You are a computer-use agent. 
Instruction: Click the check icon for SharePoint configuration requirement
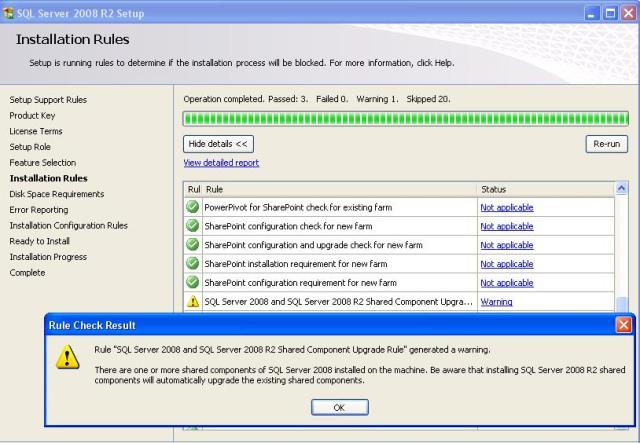click(193, 282)
